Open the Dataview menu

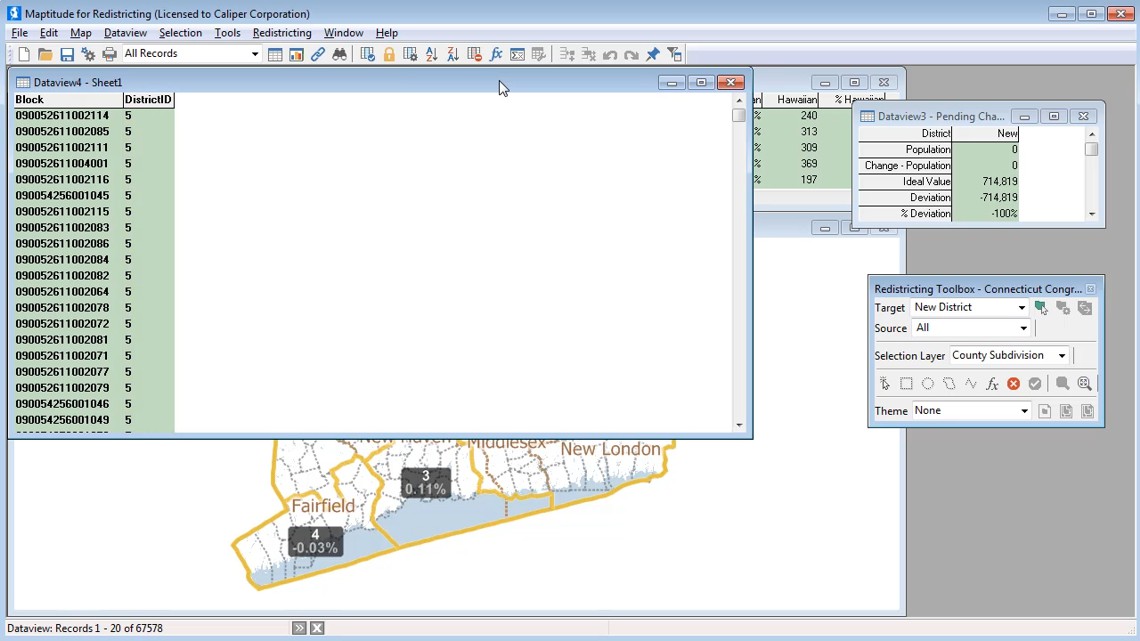point(125,32)
